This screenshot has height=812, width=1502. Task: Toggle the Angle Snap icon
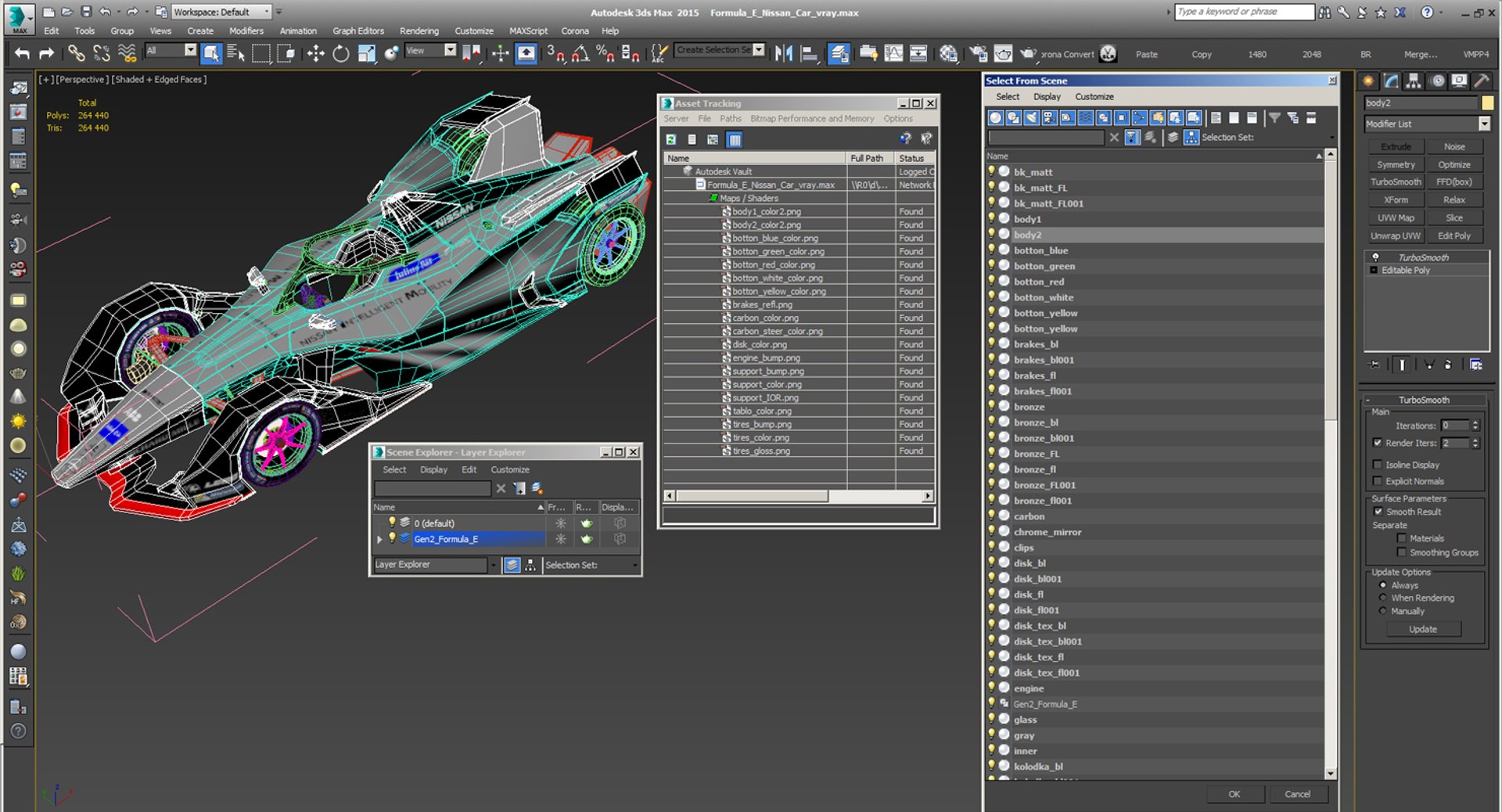pos(580,53)
